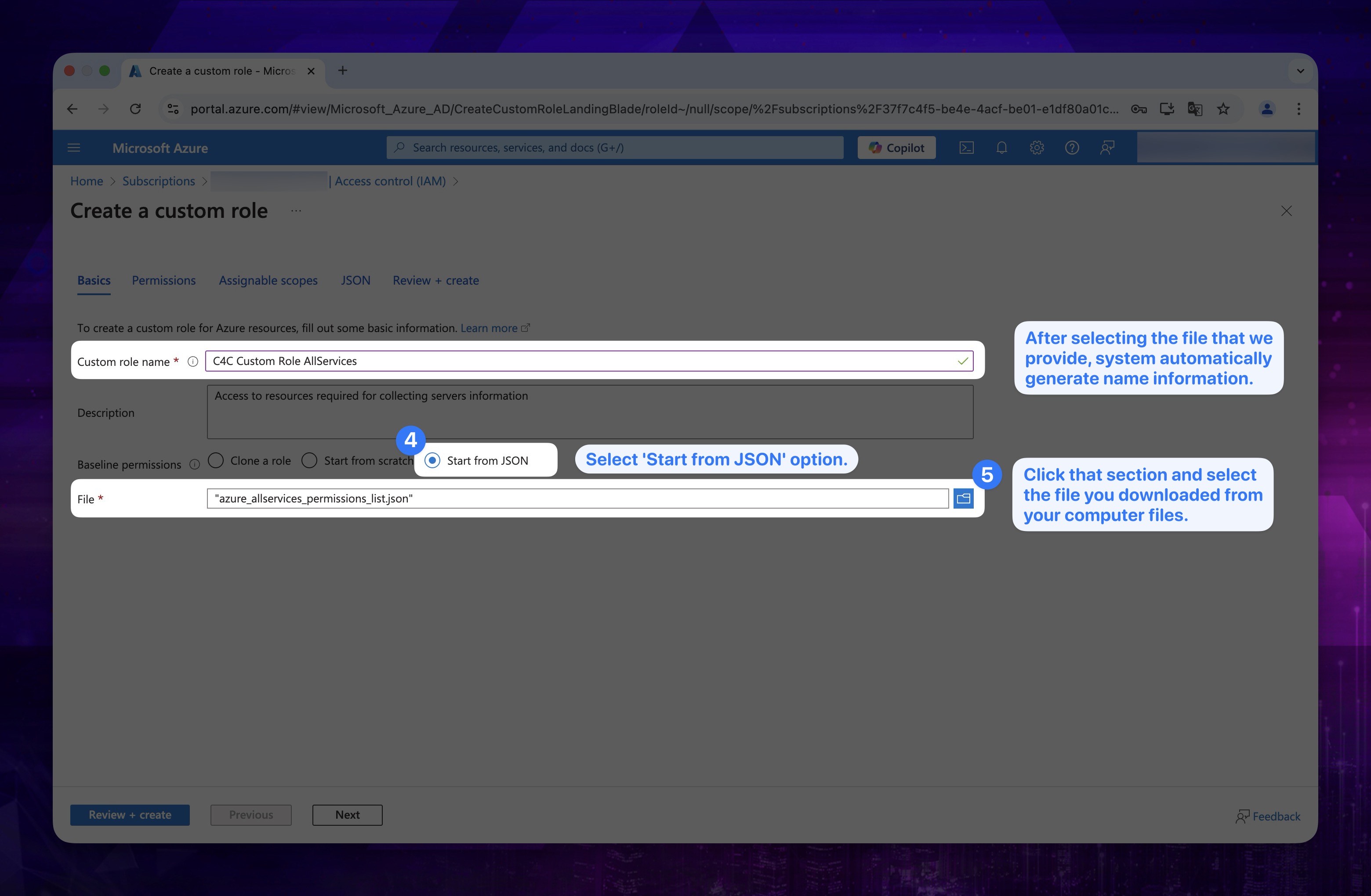Click the notifications bell icon
1371x896 pixels.
[x=1000, y=147]
